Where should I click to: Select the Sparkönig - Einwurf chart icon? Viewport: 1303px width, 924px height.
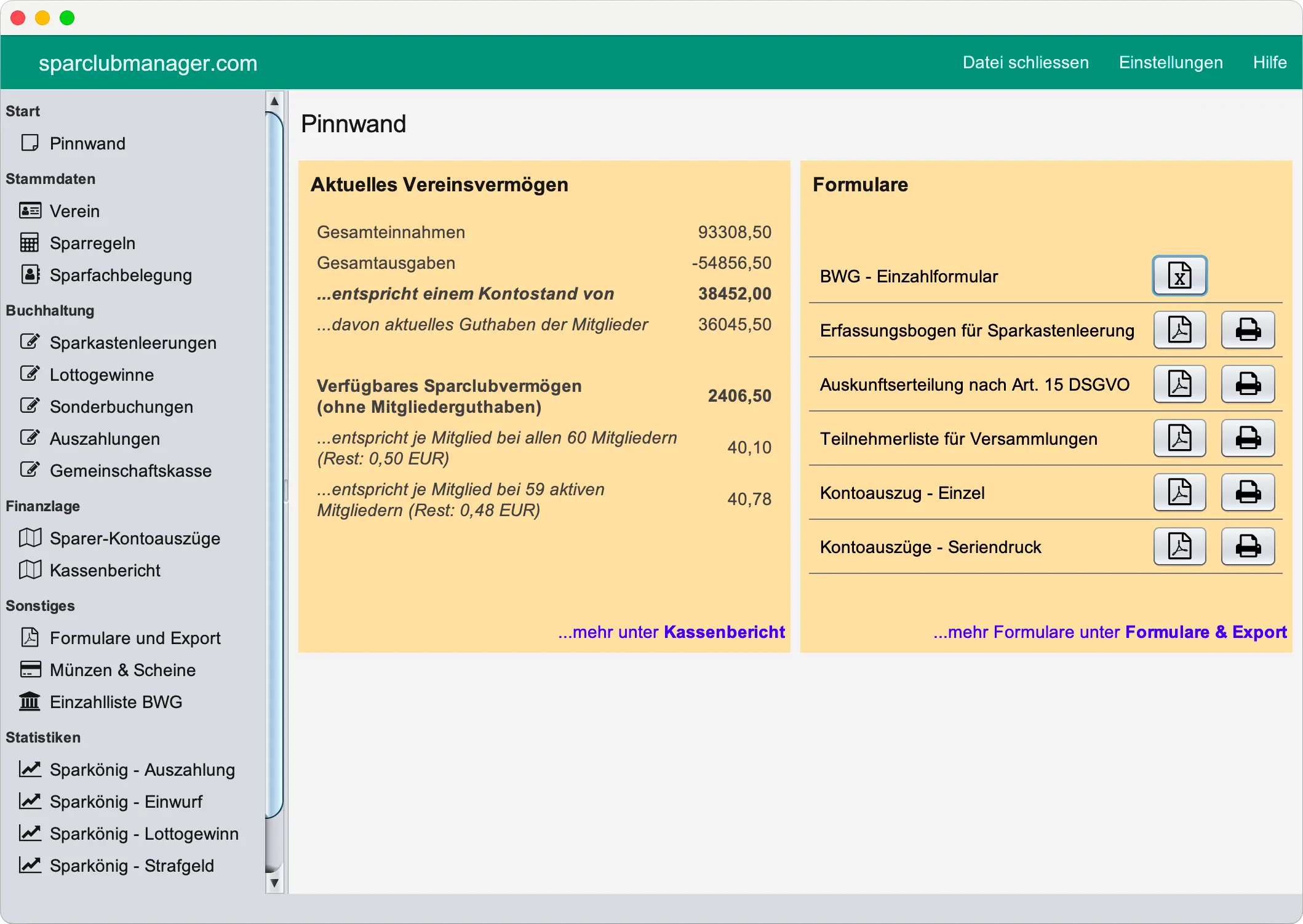(29, 801)
